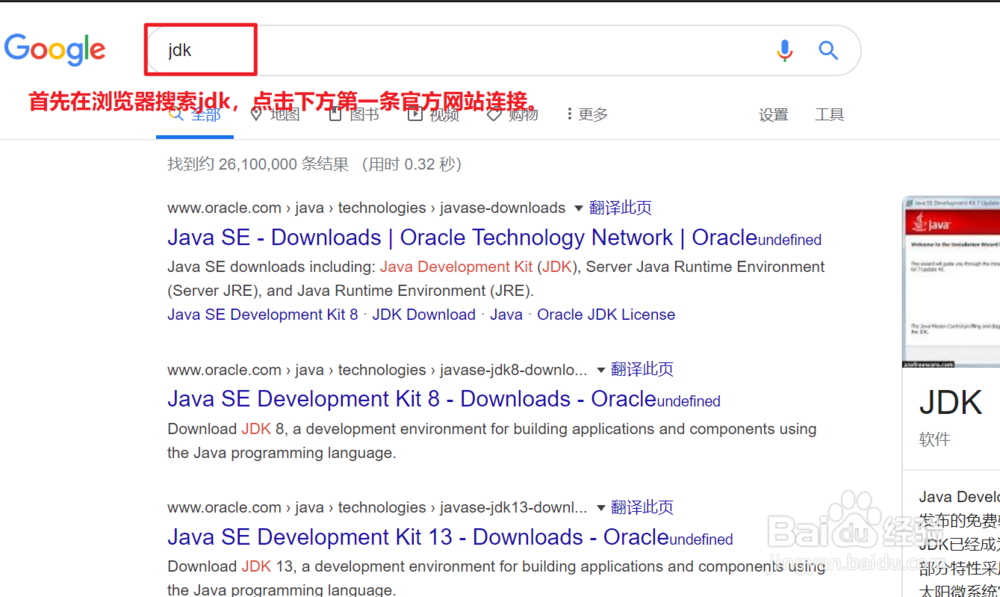Image resolution: width=1000 pixels, height=597 pixels.
Task: Click 翻译此页 for javase-downloads result
Action: click(x=620, y=208)
